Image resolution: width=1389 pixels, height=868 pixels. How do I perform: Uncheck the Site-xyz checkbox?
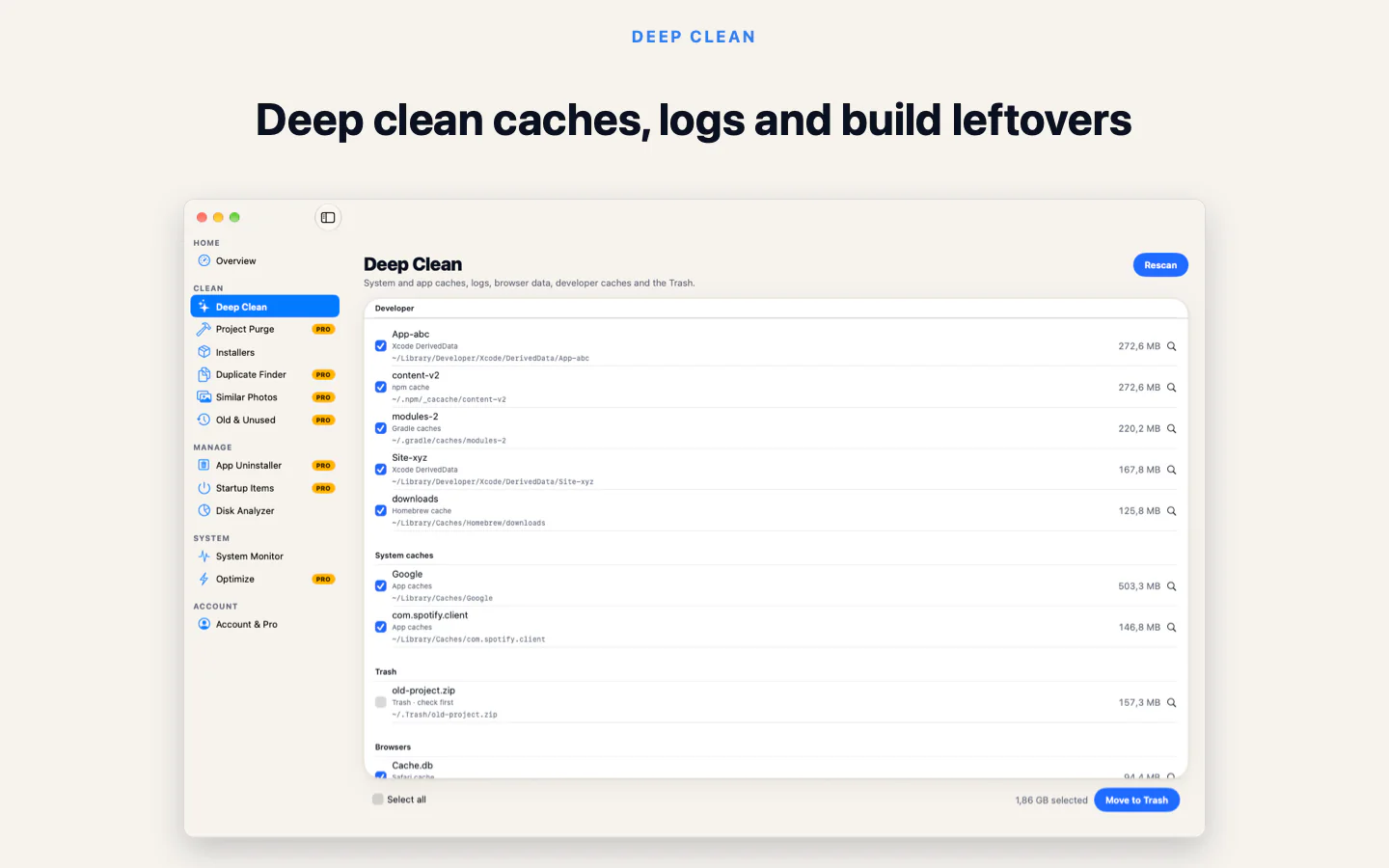pos(381,470)
